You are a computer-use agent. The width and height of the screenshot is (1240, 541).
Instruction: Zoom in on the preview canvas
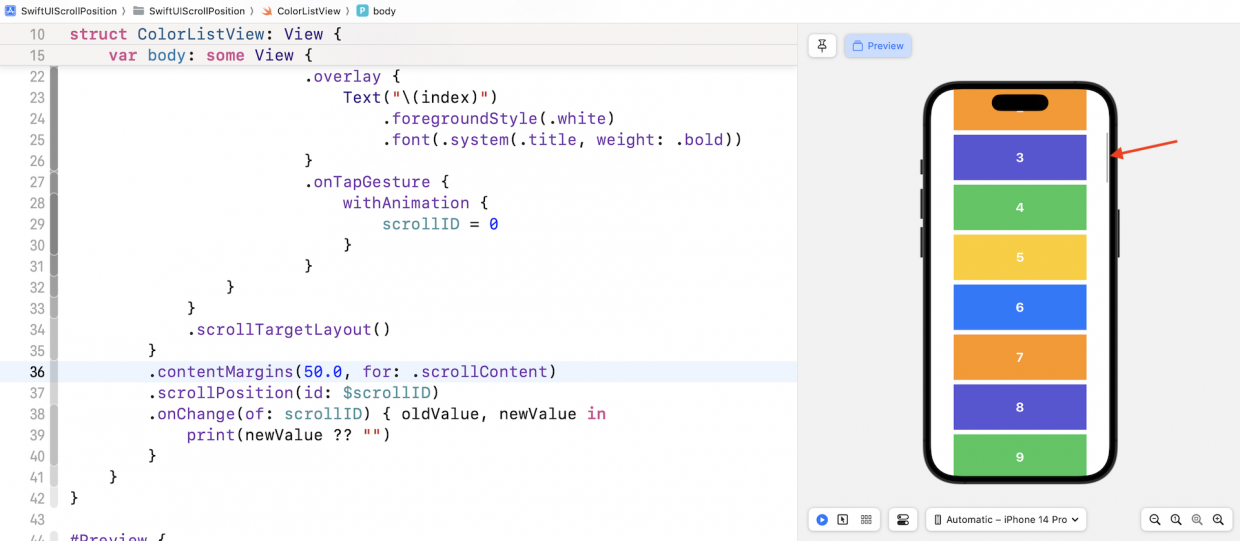coord(1218,520)
